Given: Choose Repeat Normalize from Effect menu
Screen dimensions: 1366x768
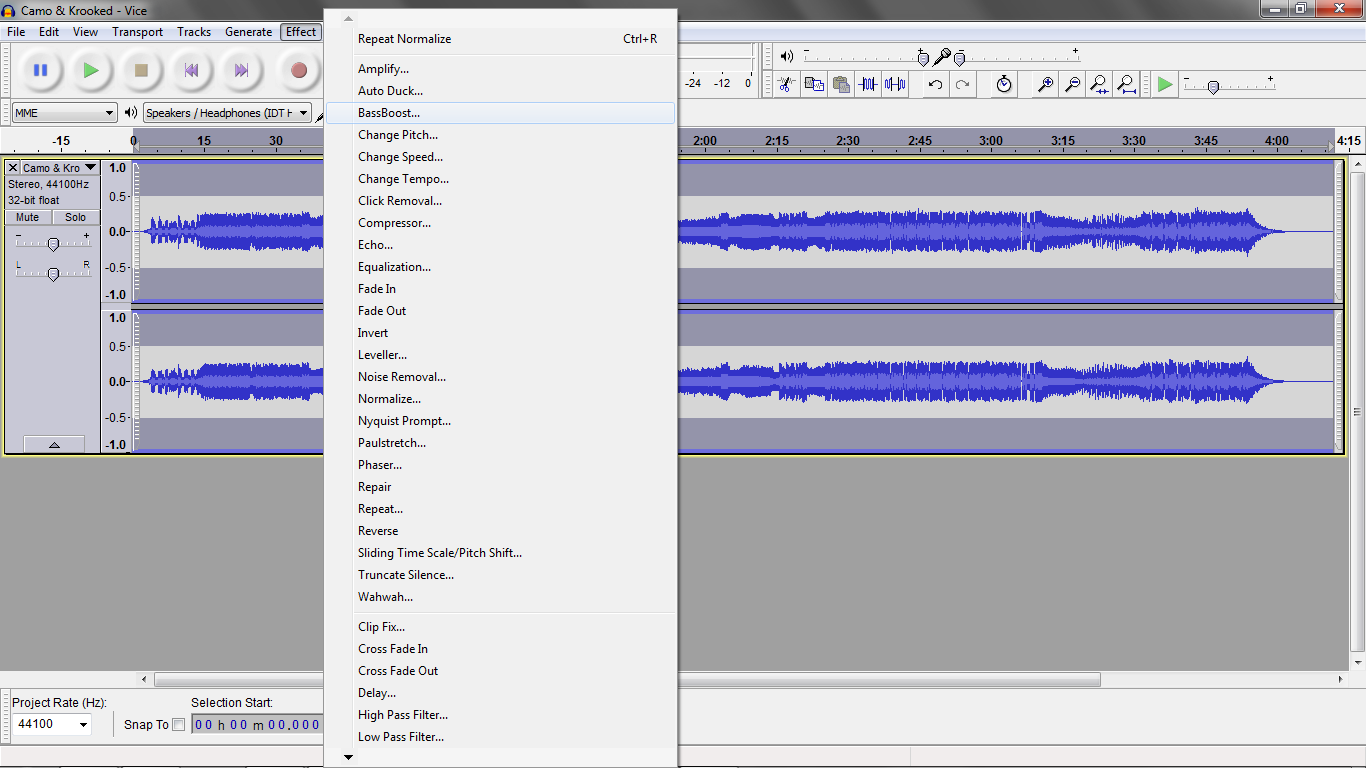Looking at the screenshot, I should coord(501,39).
